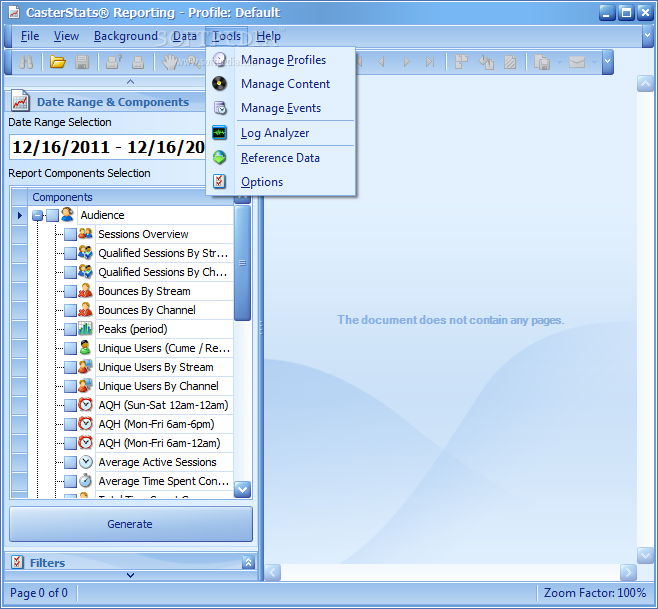The image size is (658, 609).
Task: Click the Generate button
Action: coord(131,524)
